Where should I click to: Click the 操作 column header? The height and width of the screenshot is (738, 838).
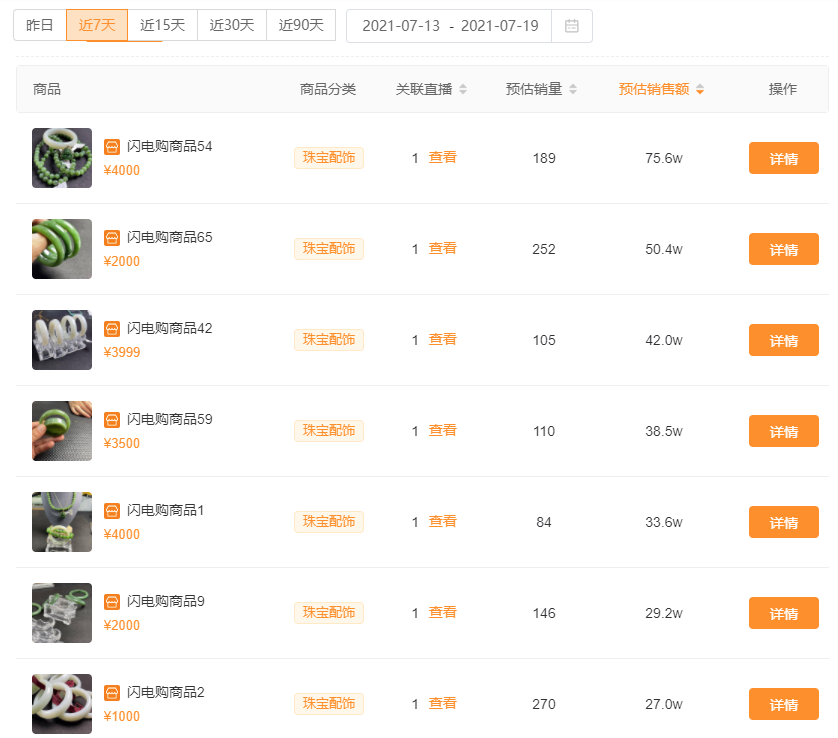click(783, 89)
